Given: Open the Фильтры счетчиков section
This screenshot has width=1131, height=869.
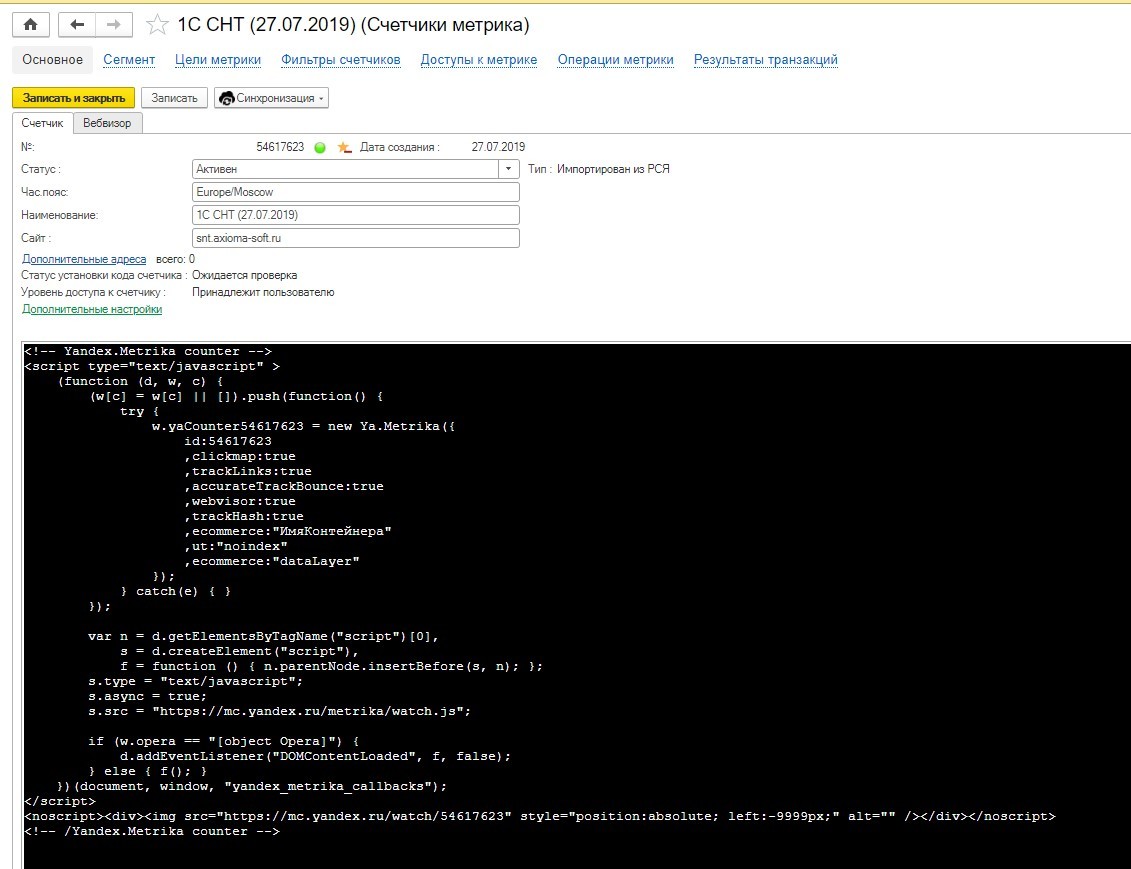Looking at the screenshot, I should coord(340,60).
